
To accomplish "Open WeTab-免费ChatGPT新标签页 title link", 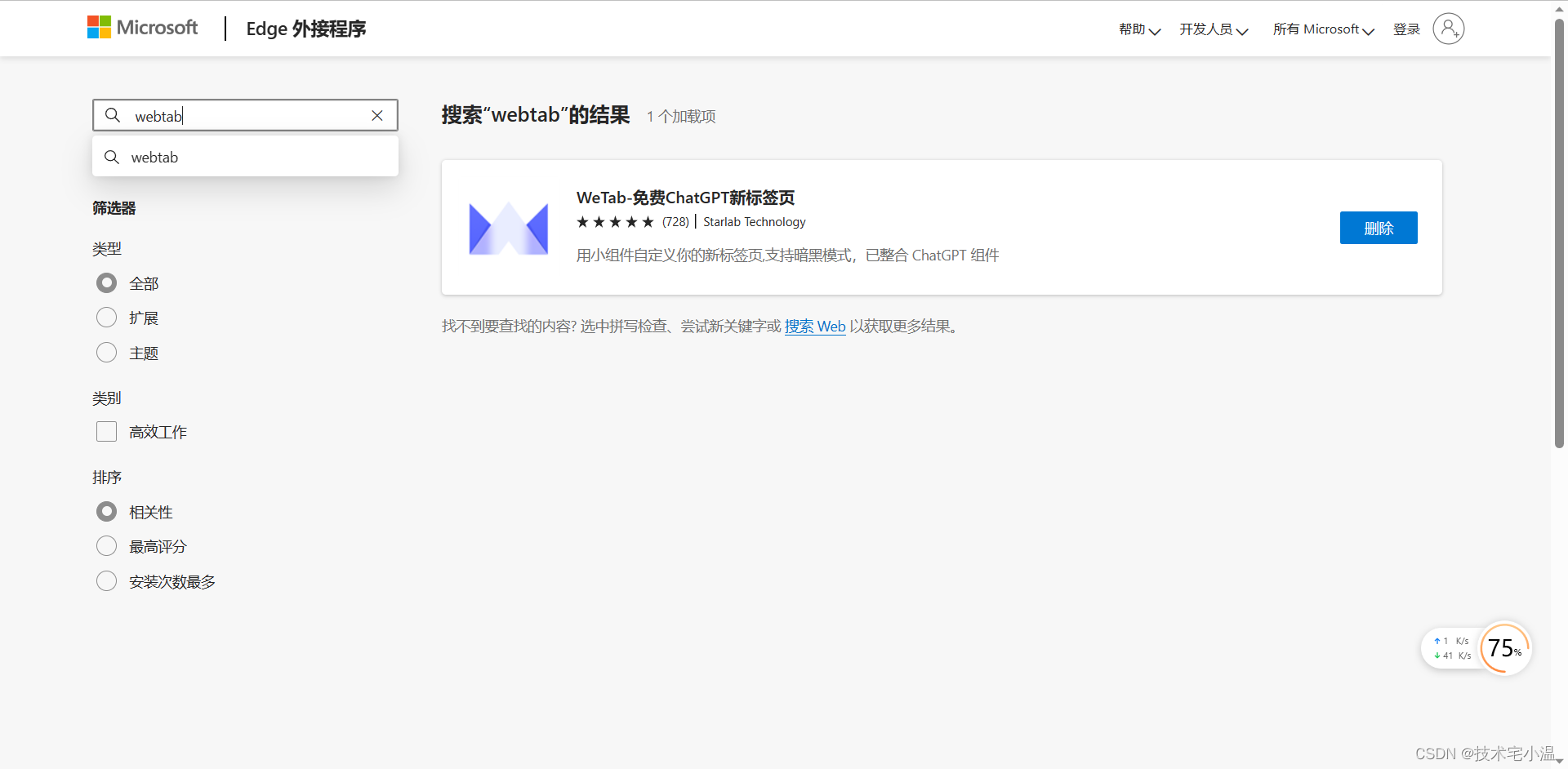I will [x=685, y=198].
